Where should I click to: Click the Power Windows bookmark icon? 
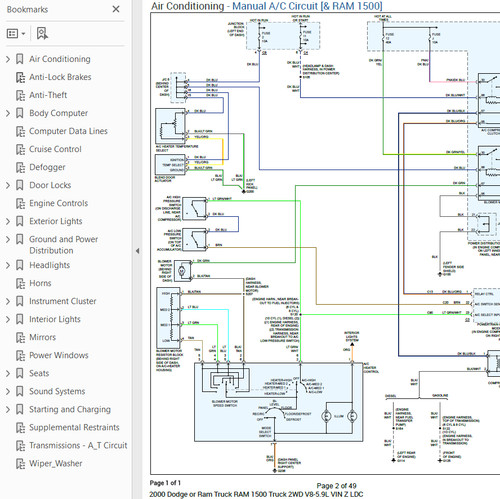coord(20,355)
